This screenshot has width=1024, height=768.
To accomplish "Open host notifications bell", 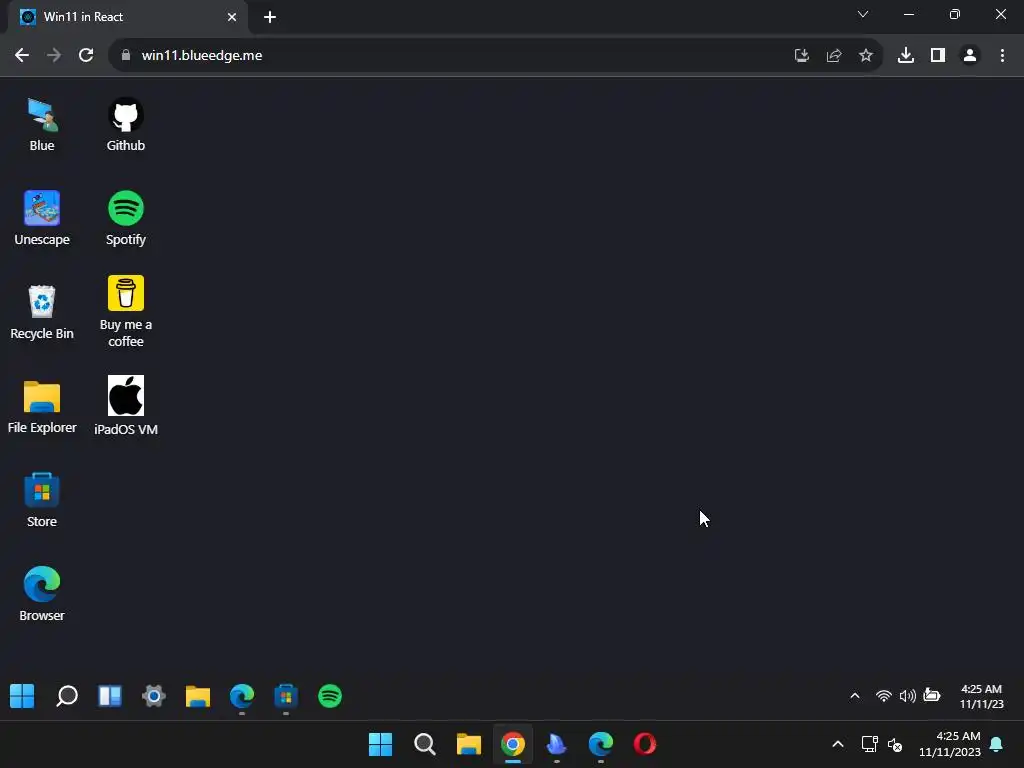I will pyautogui.click(x=997, y=744).
